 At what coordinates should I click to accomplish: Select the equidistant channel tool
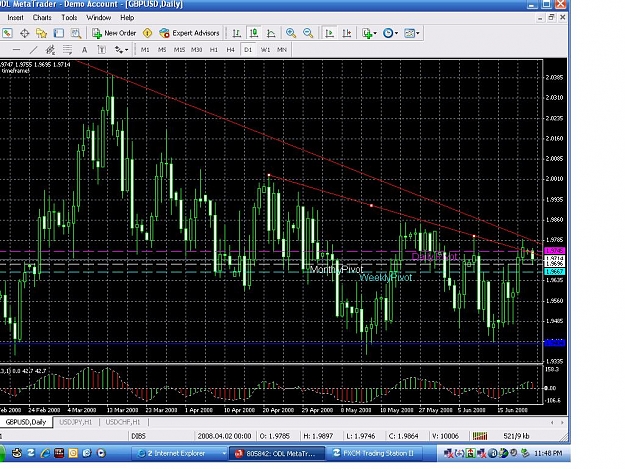50,50
